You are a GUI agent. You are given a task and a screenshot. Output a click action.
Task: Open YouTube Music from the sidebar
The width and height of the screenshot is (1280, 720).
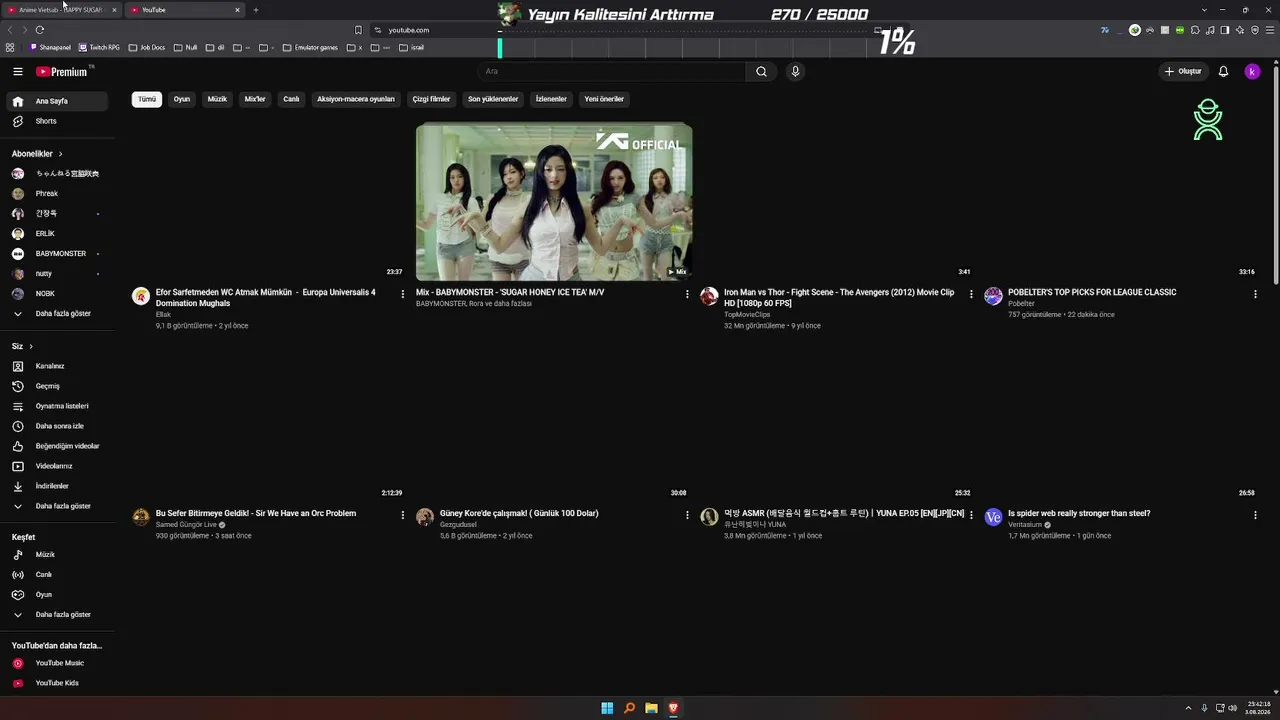tap(58, 663)
